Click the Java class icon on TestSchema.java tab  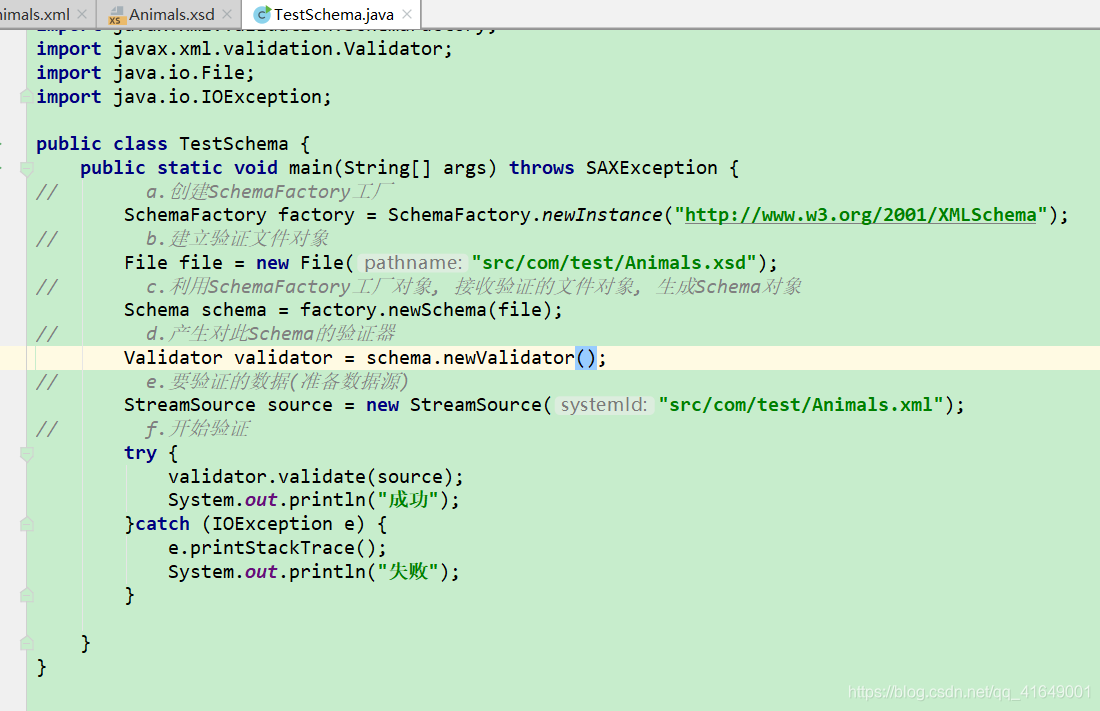262,14
